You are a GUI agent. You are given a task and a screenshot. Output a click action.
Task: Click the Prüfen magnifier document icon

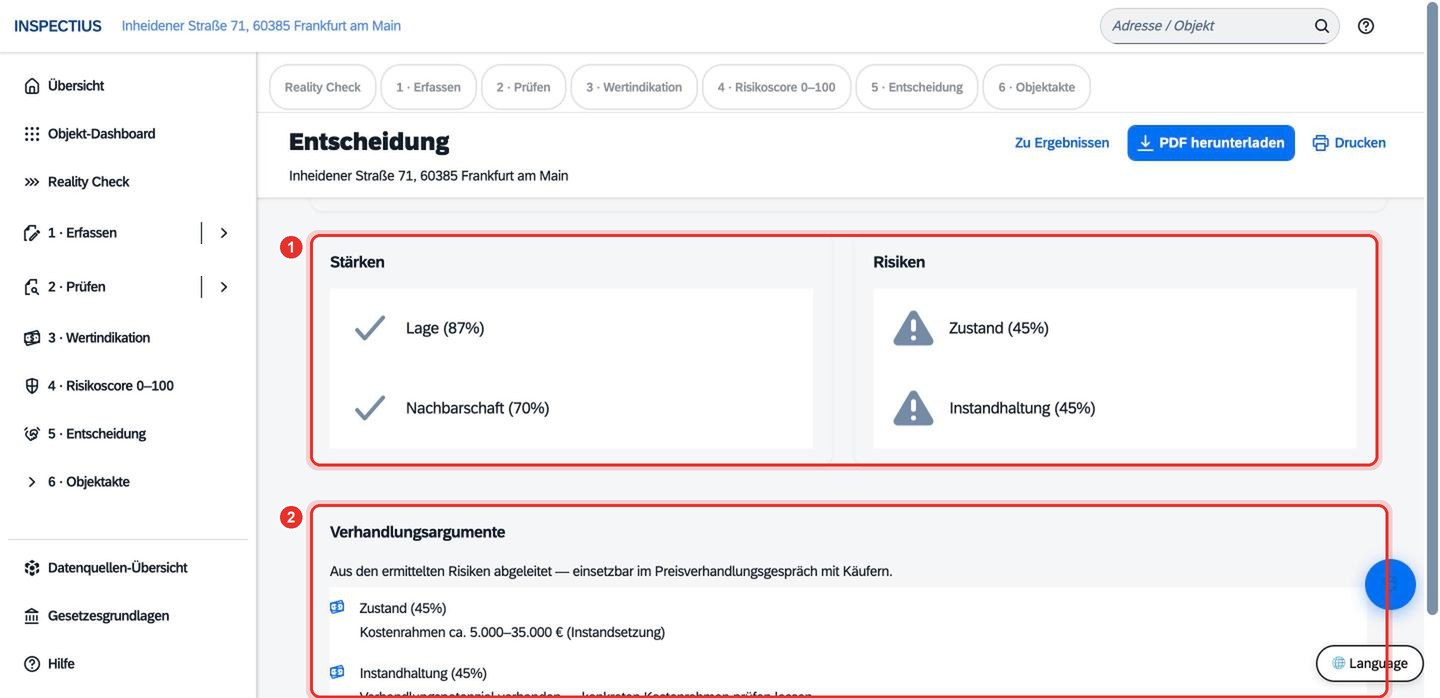point(32,287)
